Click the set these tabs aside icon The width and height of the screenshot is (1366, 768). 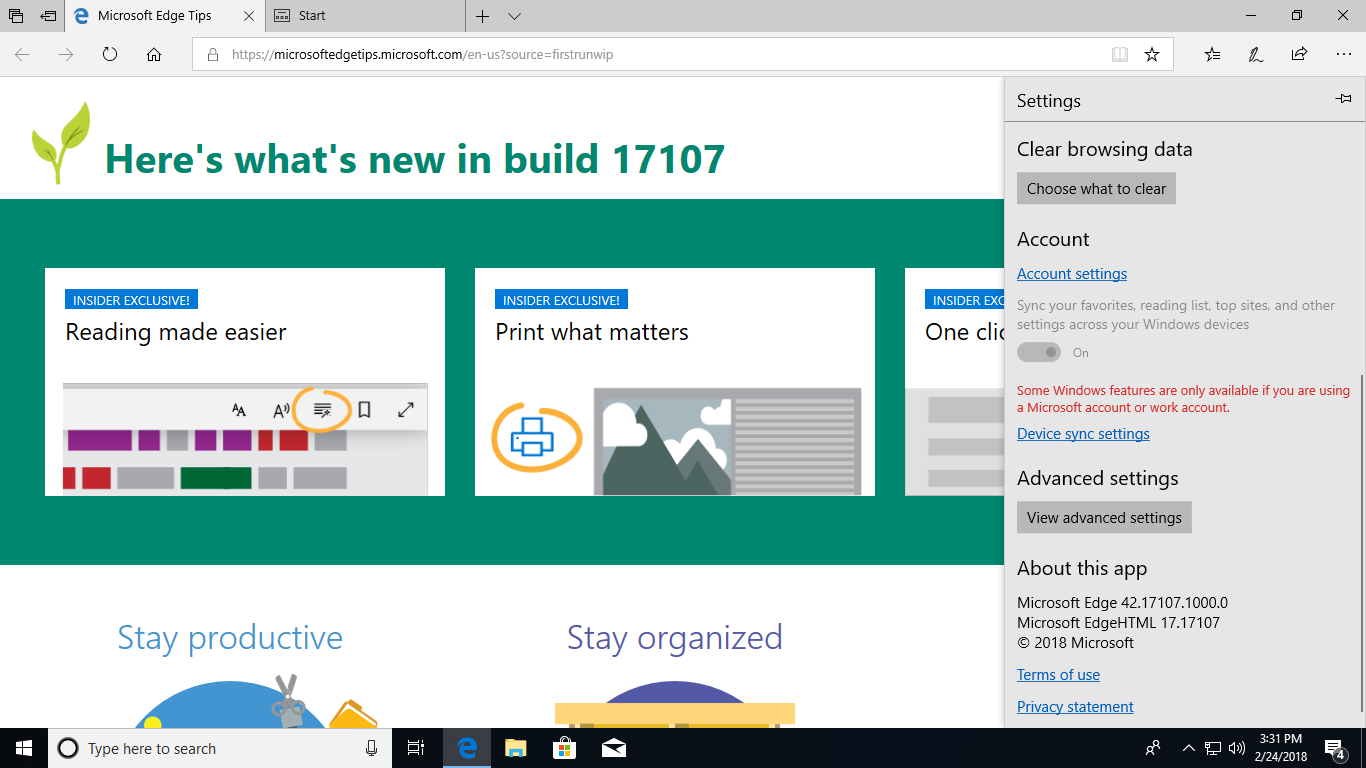click(48, 16)
